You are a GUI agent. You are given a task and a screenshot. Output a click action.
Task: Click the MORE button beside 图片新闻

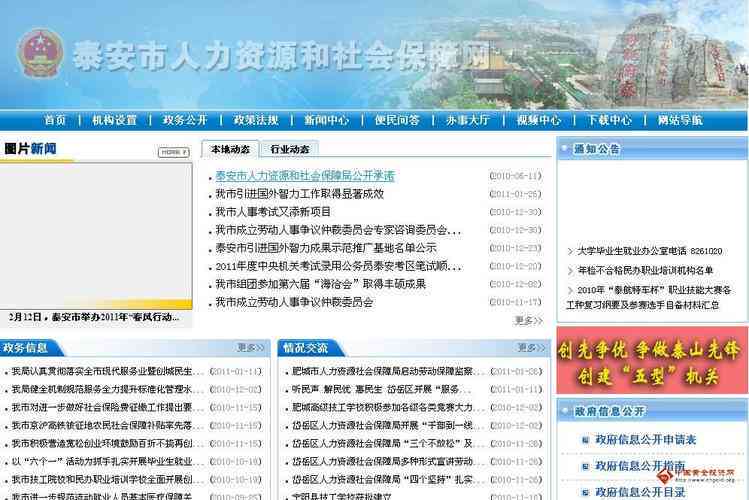click(x=174, y=152)
